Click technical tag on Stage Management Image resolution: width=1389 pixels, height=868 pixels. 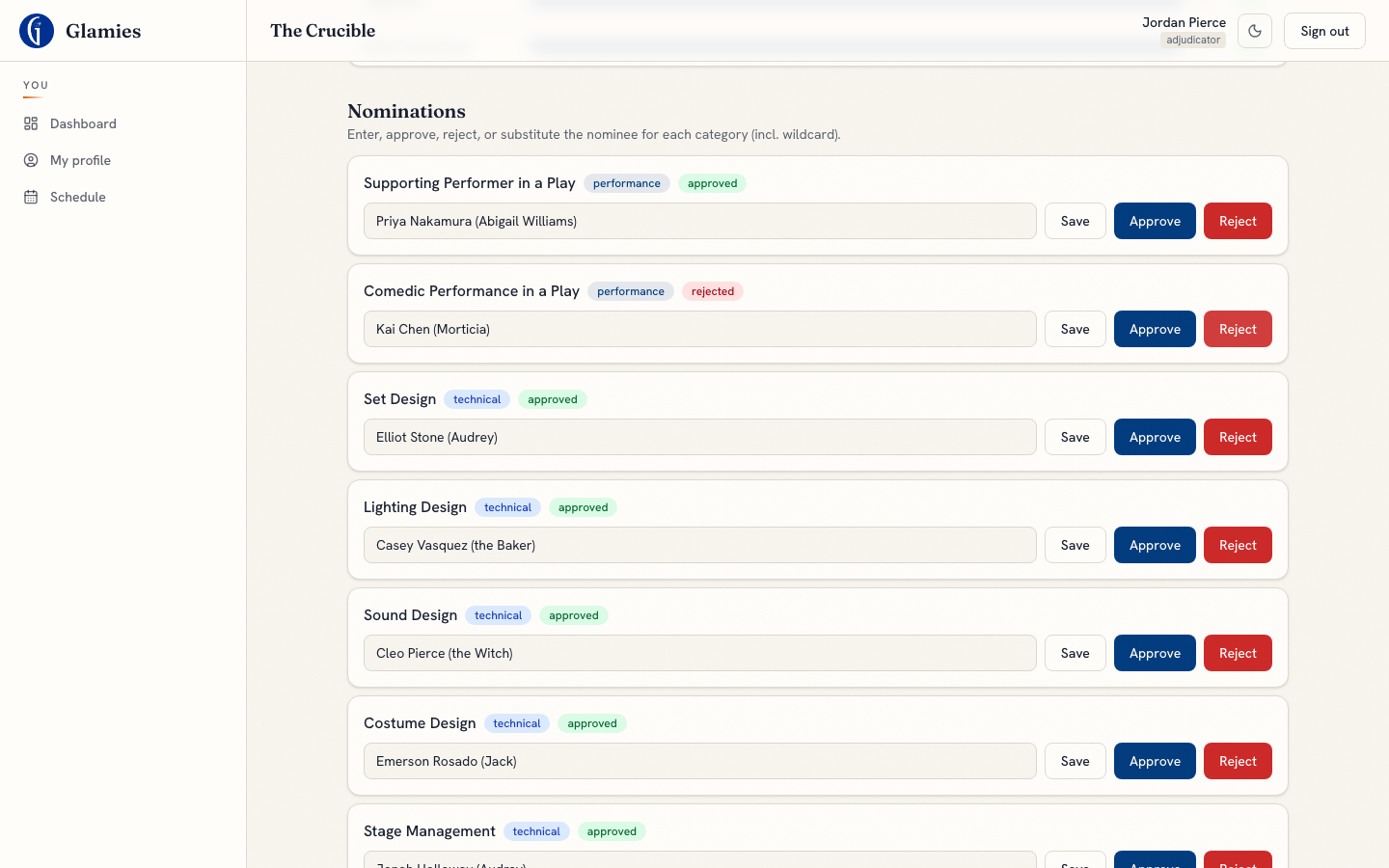tap(536, 831)
